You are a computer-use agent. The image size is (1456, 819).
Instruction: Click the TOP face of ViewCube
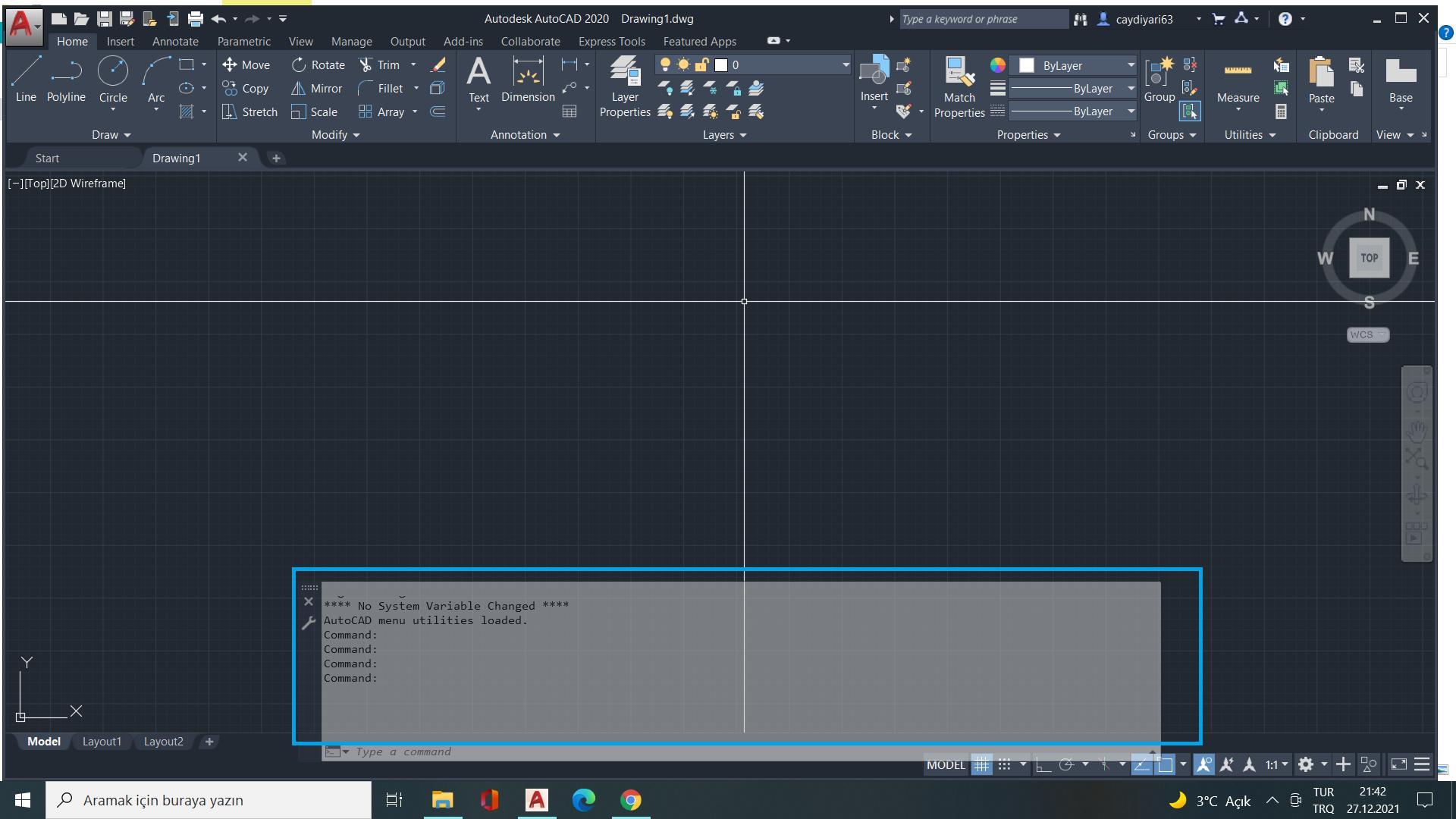[1369, 258]
